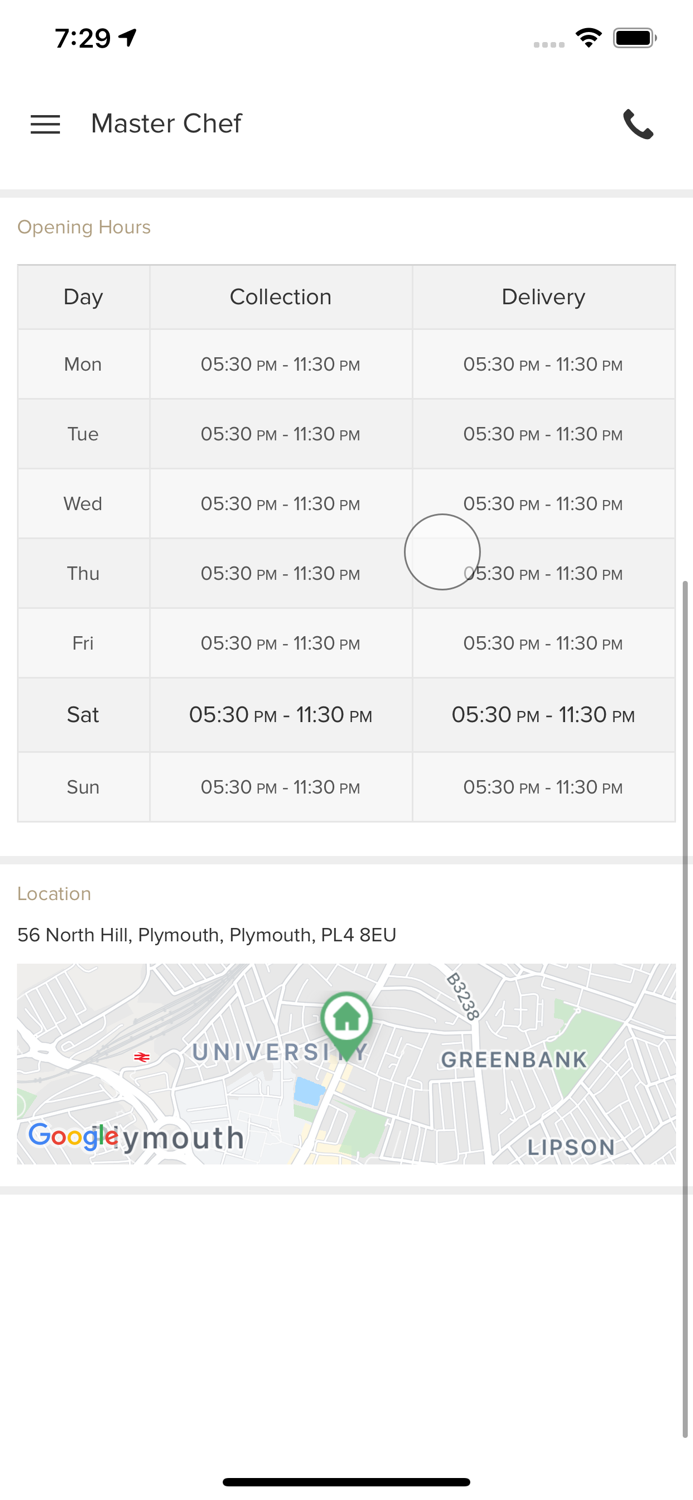
Task: Tap Sunday delivery hours cell
Action: [x=543, y=788]
